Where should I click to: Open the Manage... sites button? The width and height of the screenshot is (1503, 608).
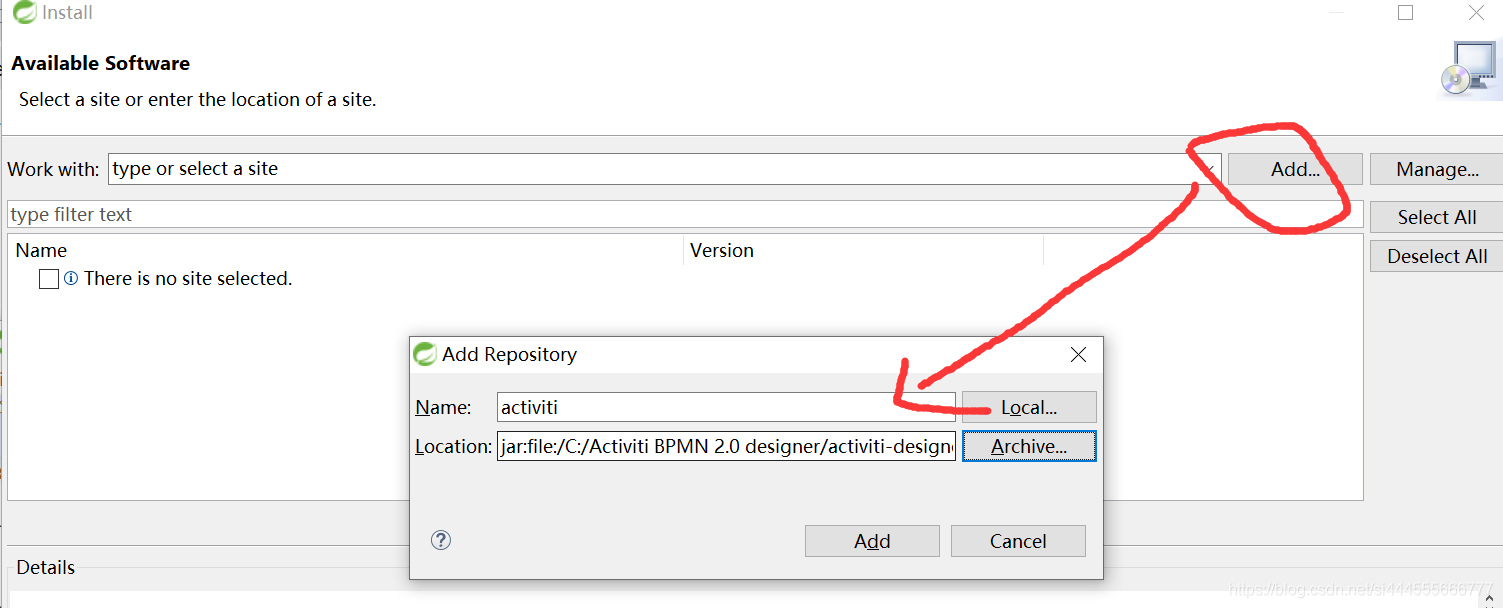[x=1437, y=169]
